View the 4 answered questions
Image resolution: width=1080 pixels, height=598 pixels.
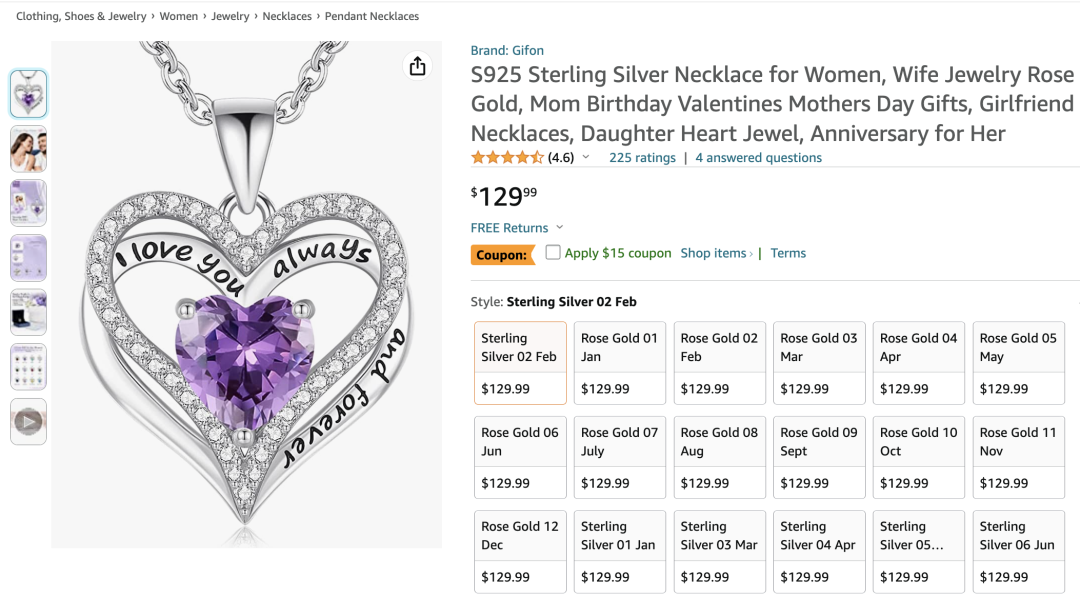(758, 158)
